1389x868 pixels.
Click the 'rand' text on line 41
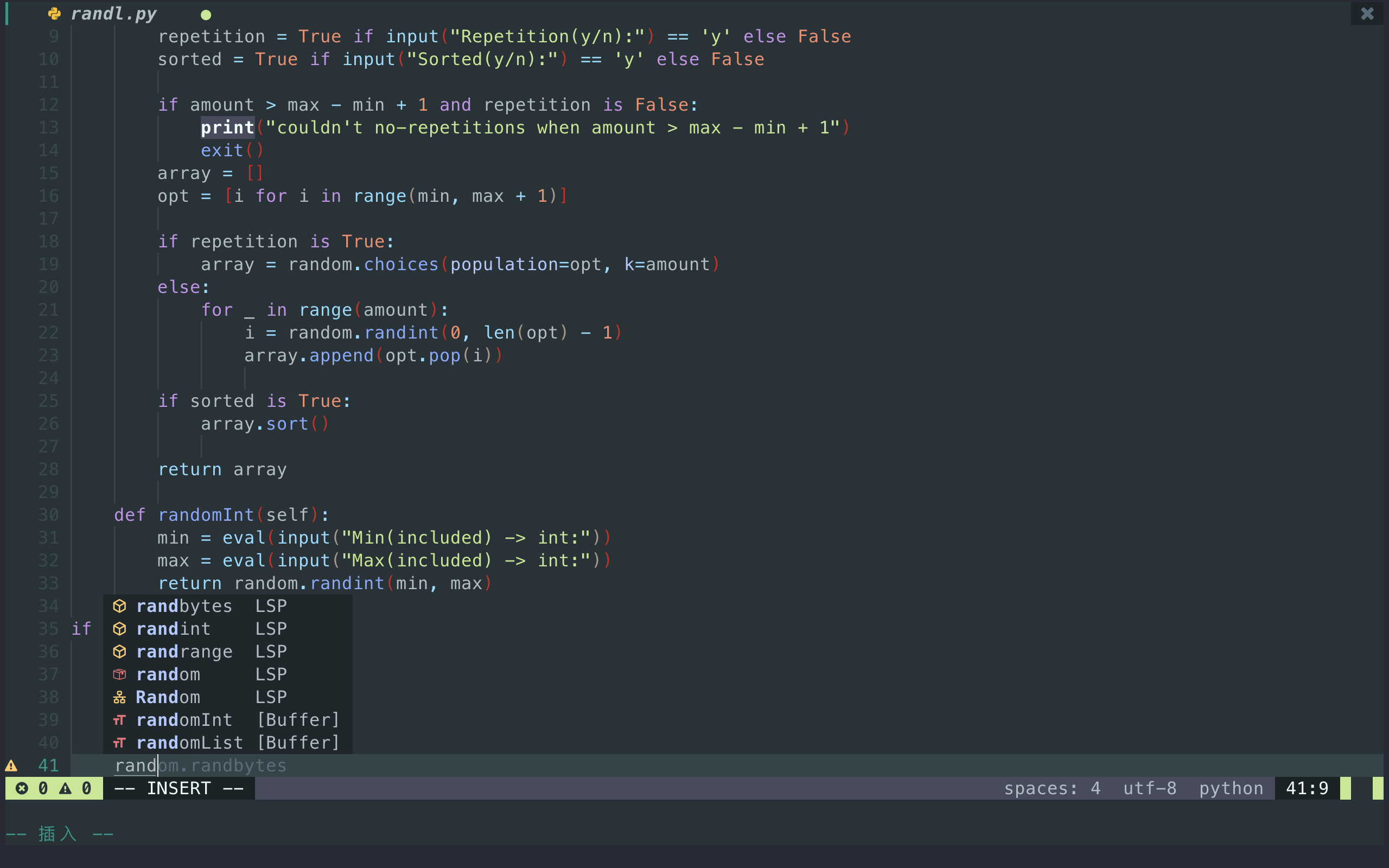pyautogui.click(x=136, y=765)
